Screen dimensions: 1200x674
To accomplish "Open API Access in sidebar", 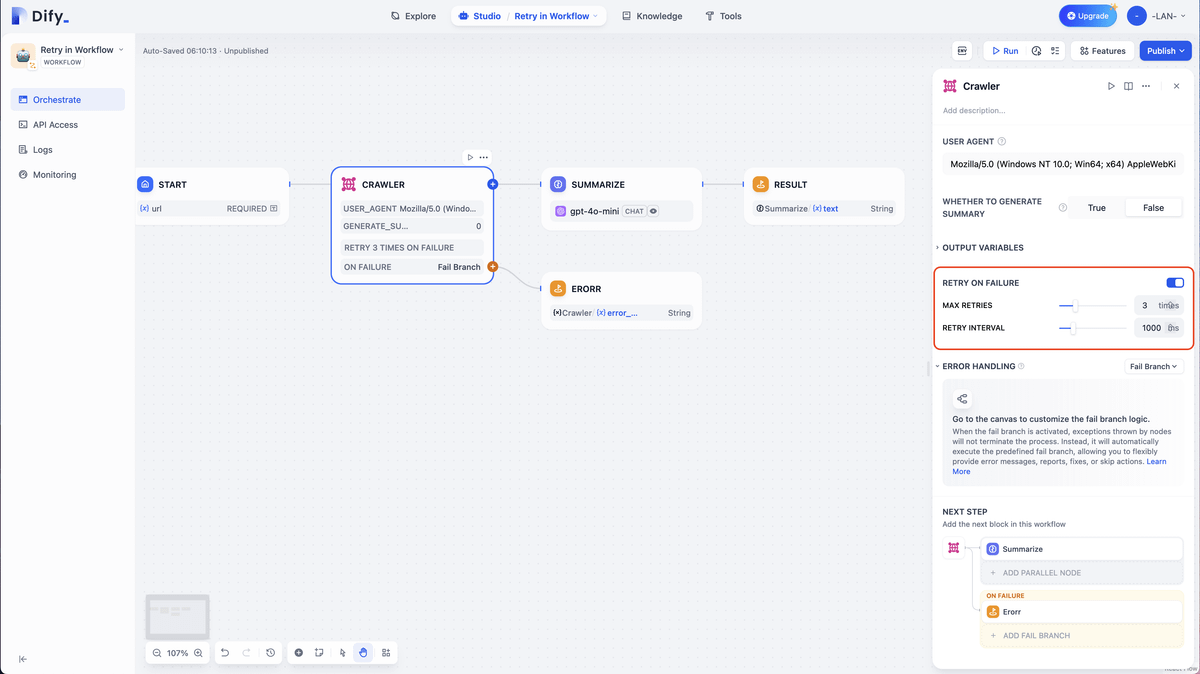I will [x=68, y=125].
